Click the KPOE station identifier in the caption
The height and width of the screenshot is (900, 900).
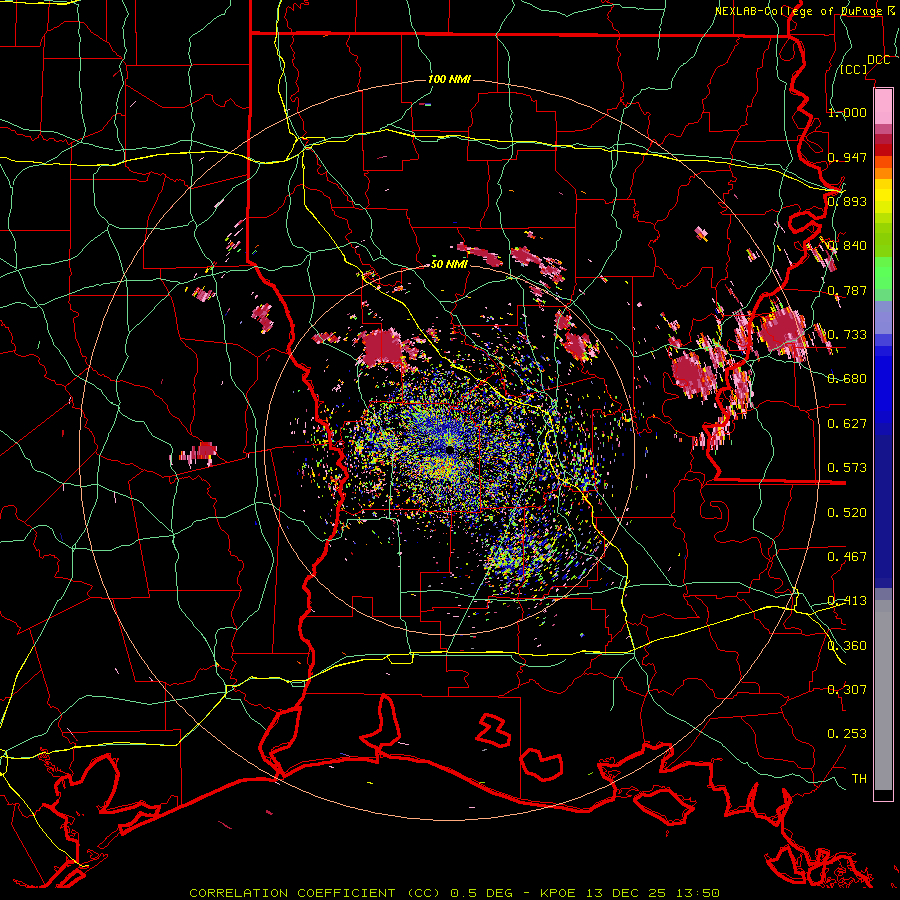pos(560,893)
